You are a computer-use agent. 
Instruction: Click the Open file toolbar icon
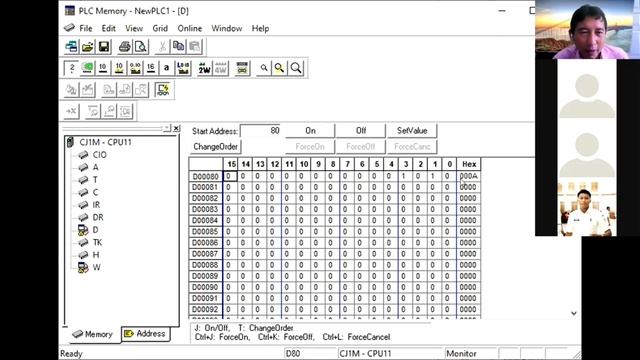[x=87, y=47]
